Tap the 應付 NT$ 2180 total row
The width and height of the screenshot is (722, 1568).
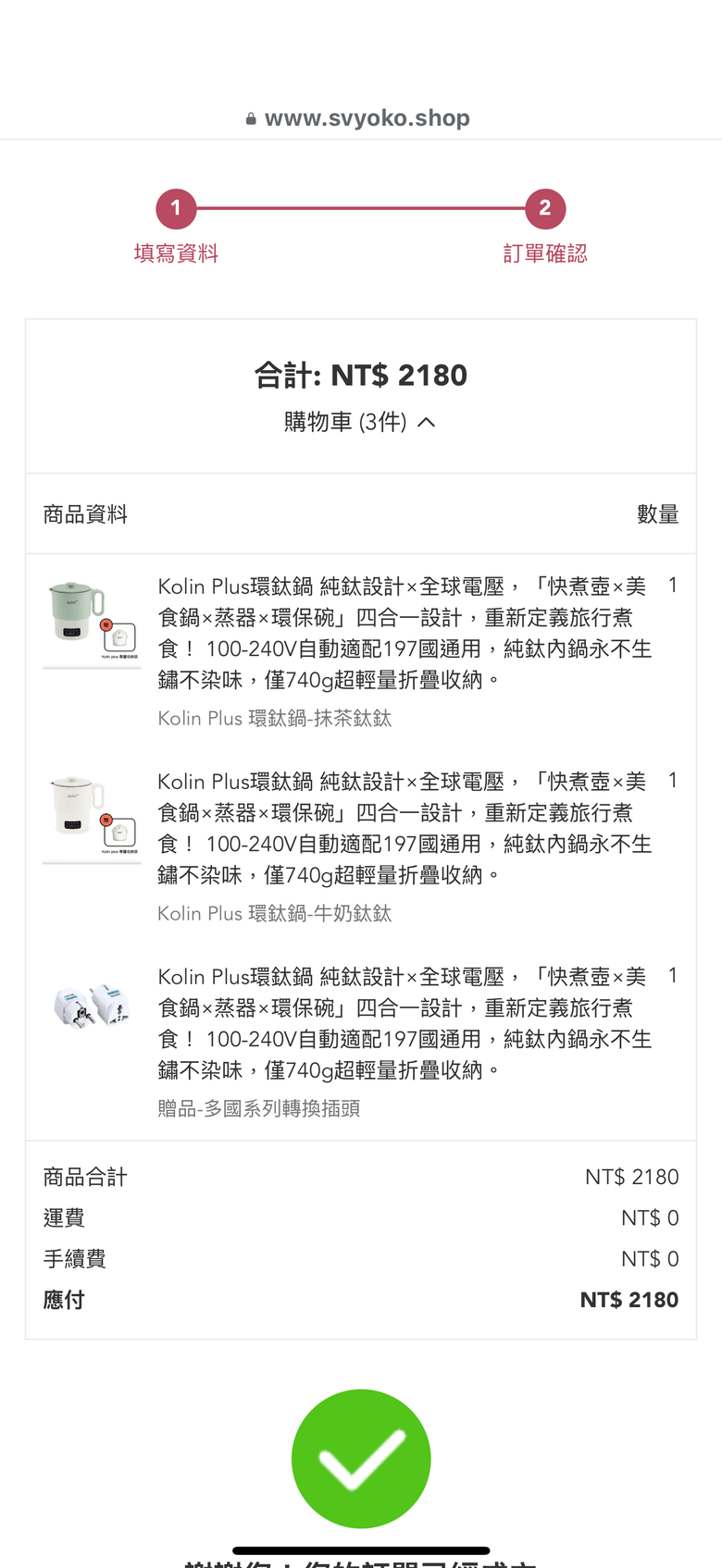pos(361,1300)
